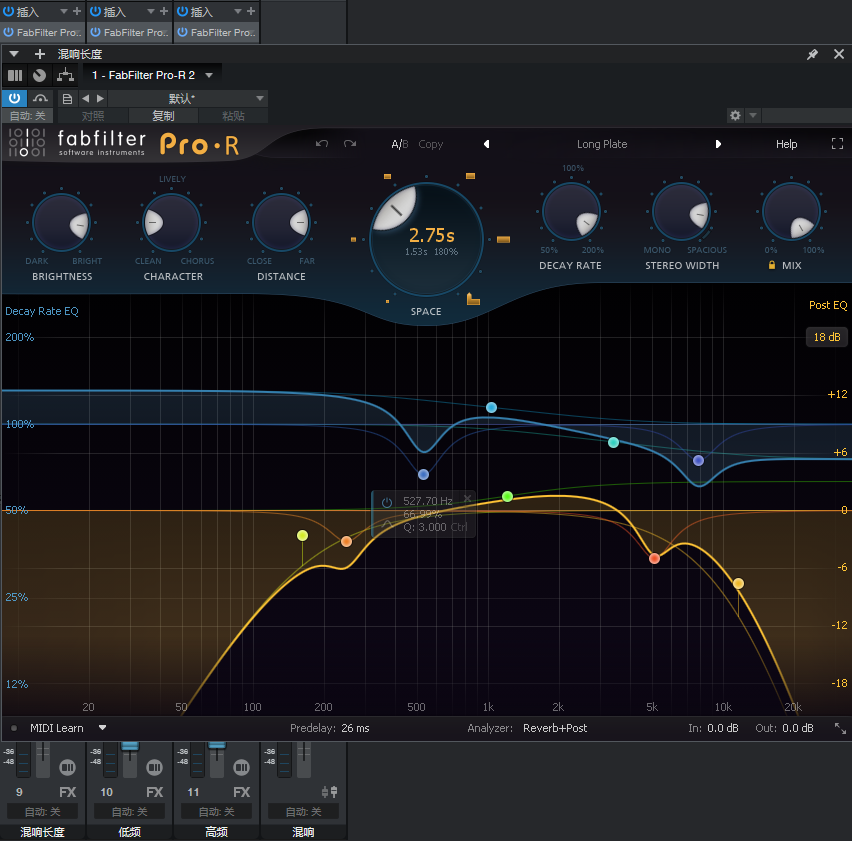
Task: Click the Space knob showing 2.75s
Action: tap(426, 239)
